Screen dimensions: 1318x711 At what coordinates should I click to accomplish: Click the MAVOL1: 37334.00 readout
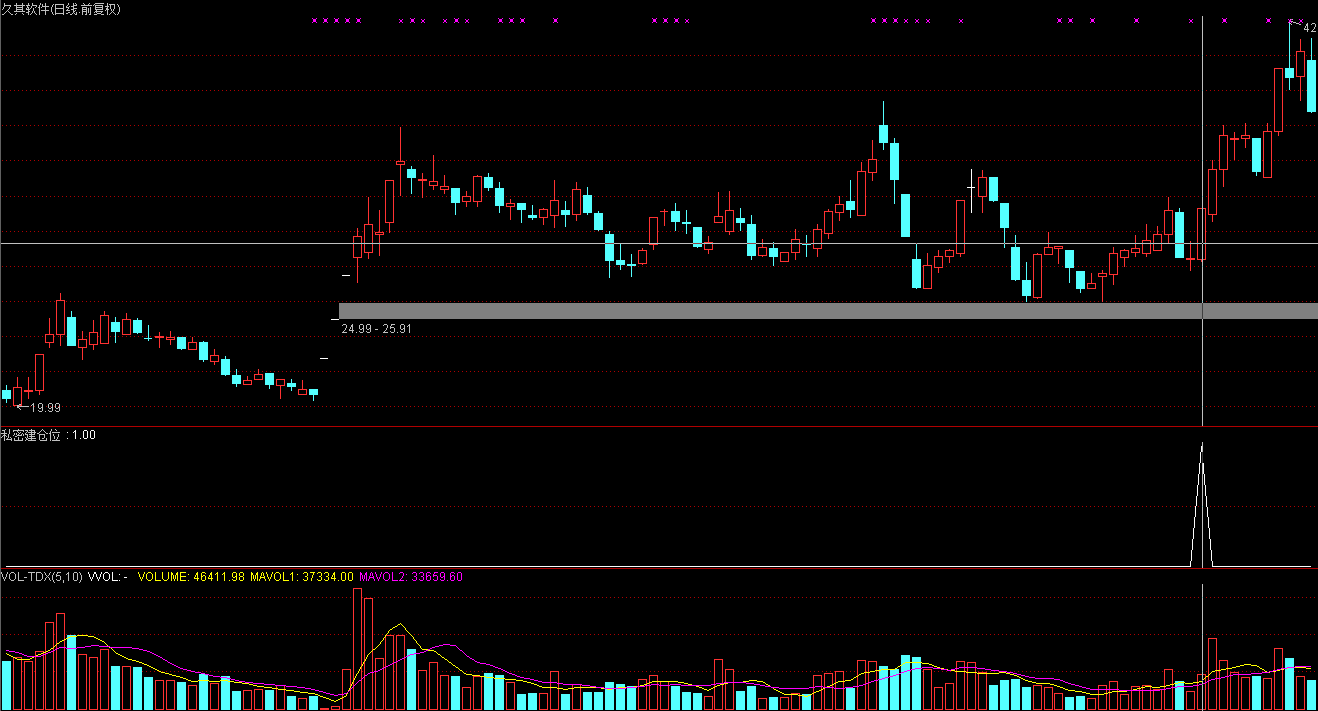tap(302, 577)
